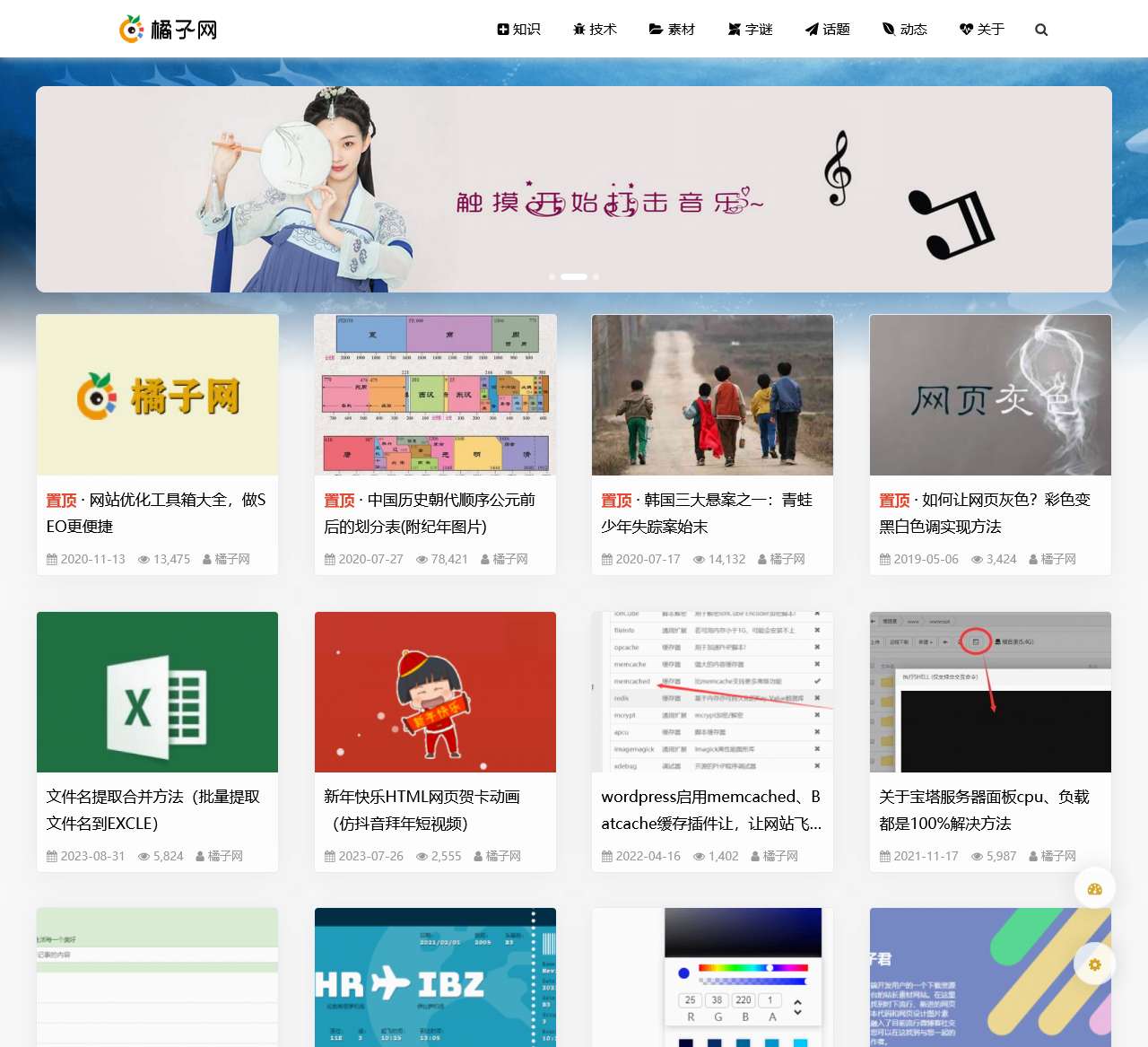Open the 网页灰色 smoke thumbnail
The image size is (1148, 1047).
(x=990, y=395)
